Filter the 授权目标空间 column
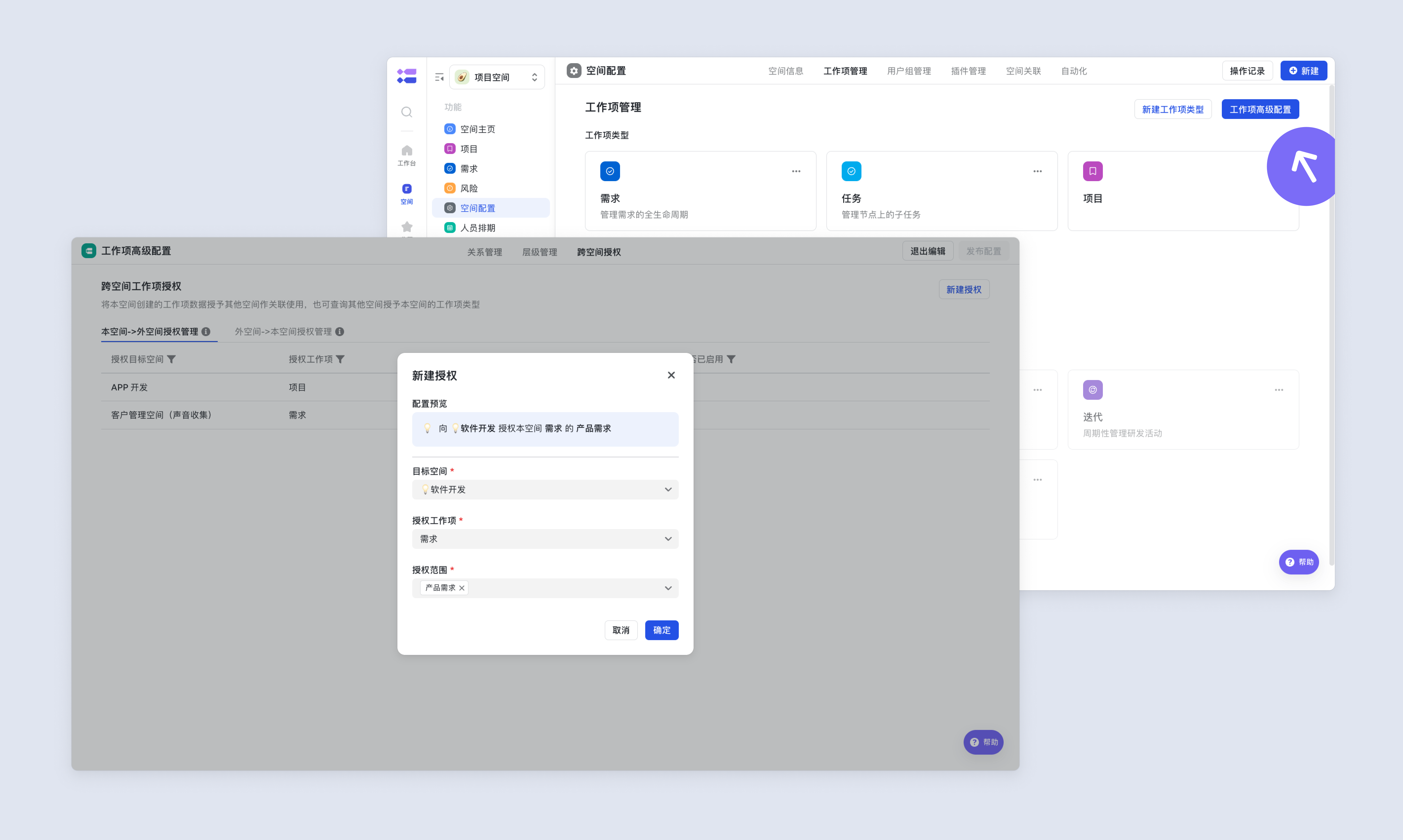This screenshot has height=840, width=1403. point(172,360)
